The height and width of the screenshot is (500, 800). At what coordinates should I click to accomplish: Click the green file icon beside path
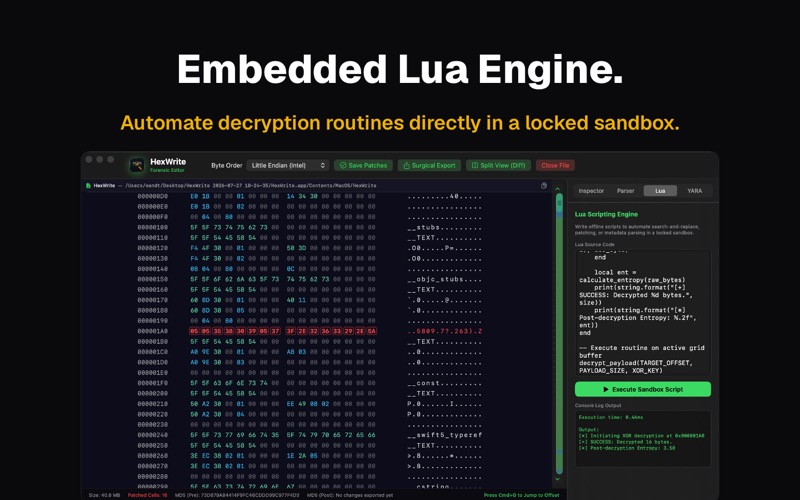click(x=88, y=186)
